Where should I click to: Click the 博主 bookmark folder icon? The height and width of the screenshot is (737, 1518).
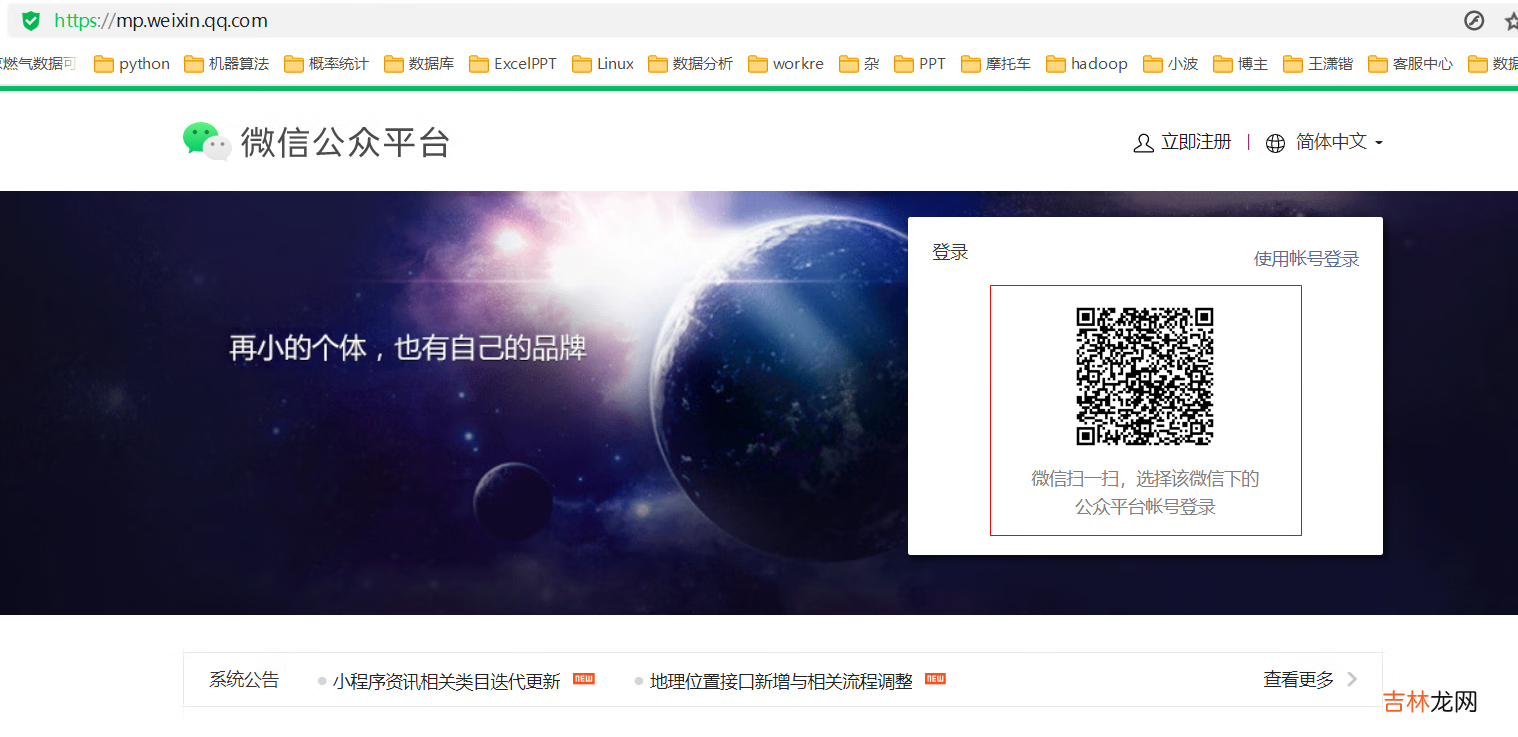[x=1222, y=64]
